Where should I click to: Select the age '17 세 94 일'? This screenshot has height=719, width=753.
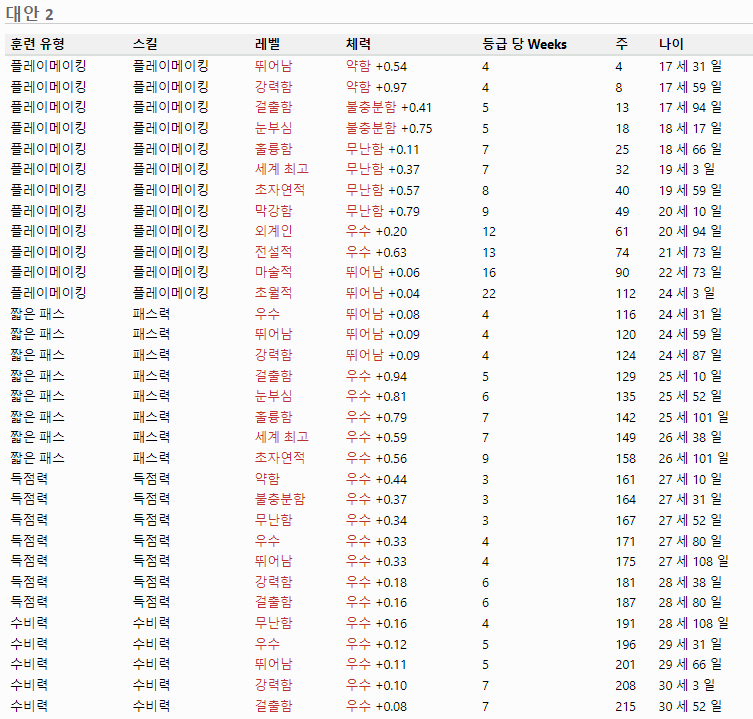[x=690, y=107]
